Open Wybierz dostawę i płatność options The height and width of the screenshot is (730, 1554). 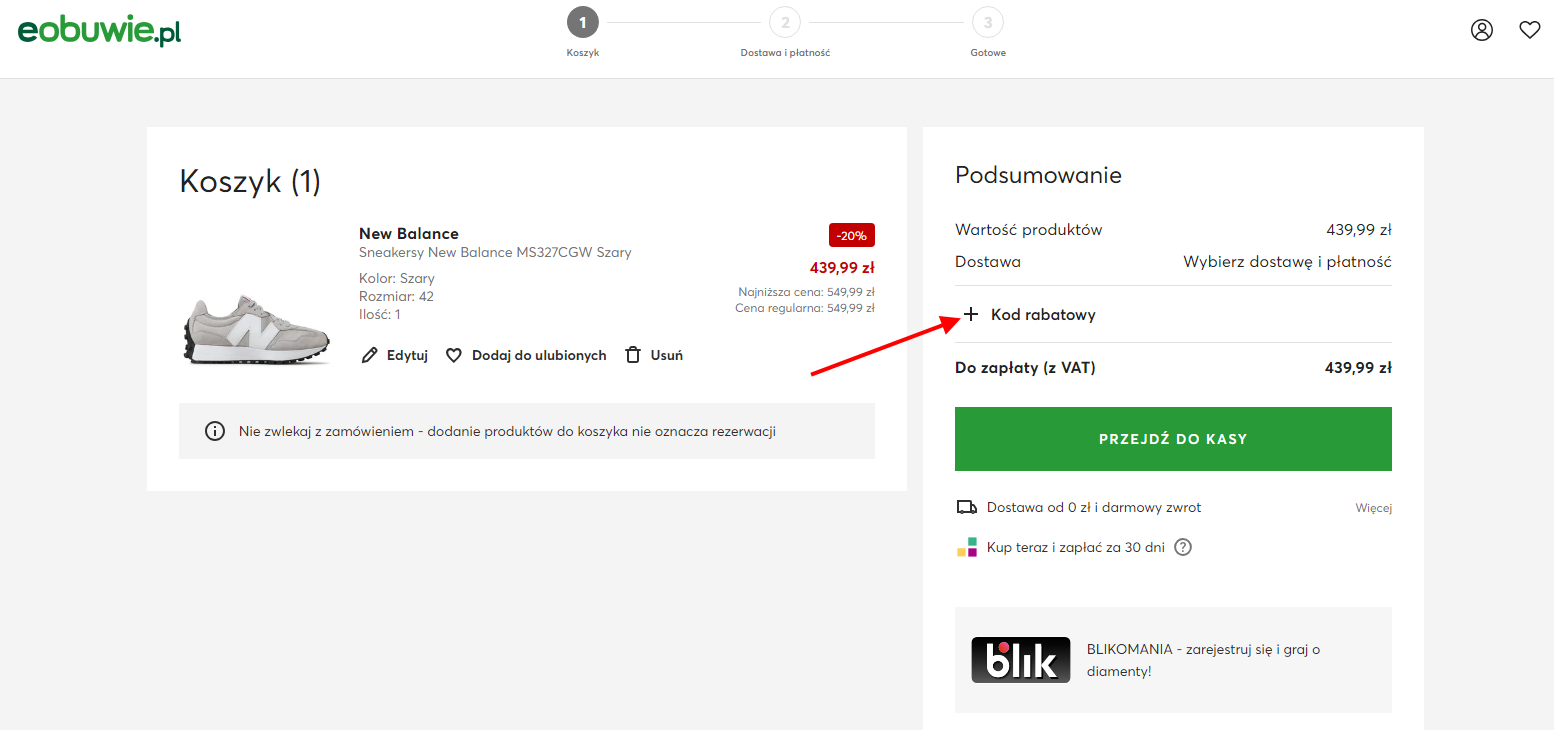pyautogui.click(x=1286, y=261)
